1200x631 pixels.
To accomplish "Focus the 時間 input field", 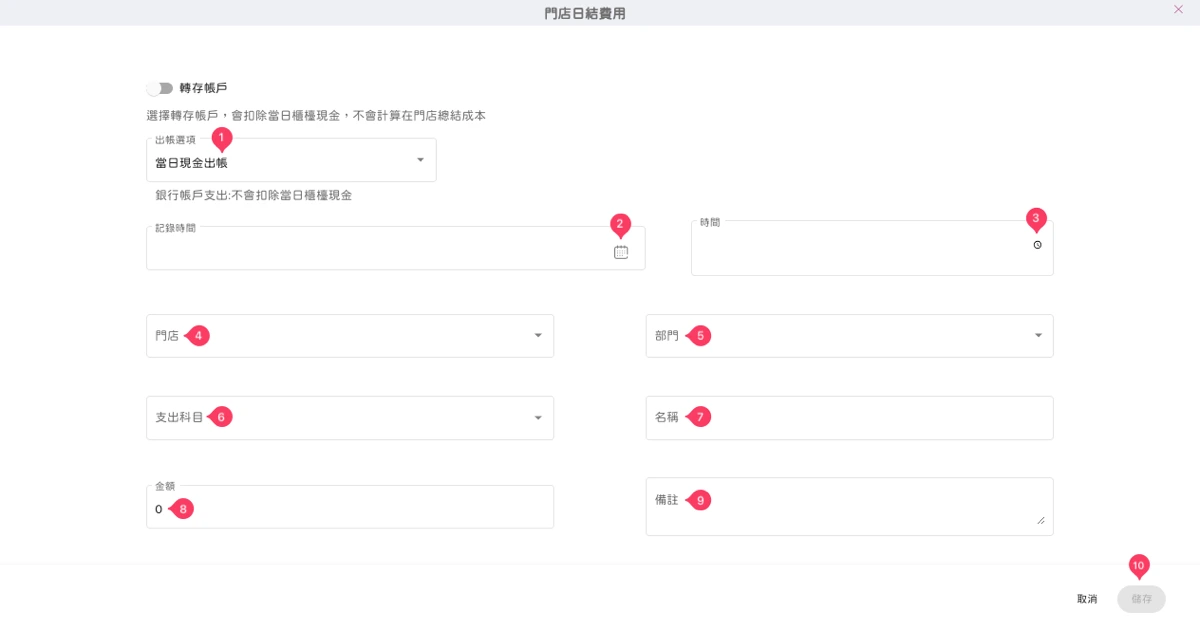I will point(872,248).
